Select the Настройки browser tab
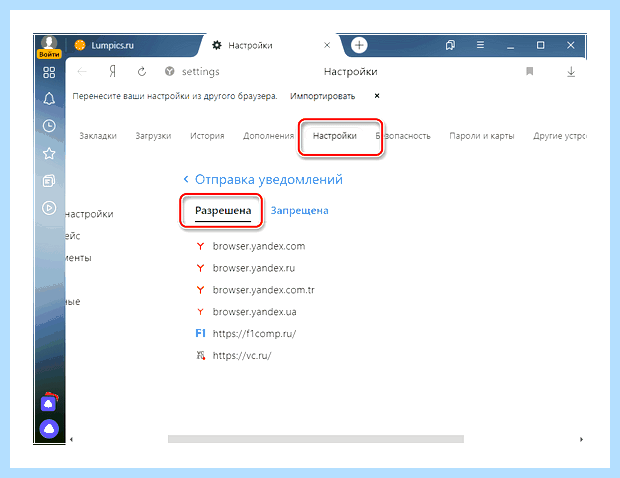 [269, 45]
